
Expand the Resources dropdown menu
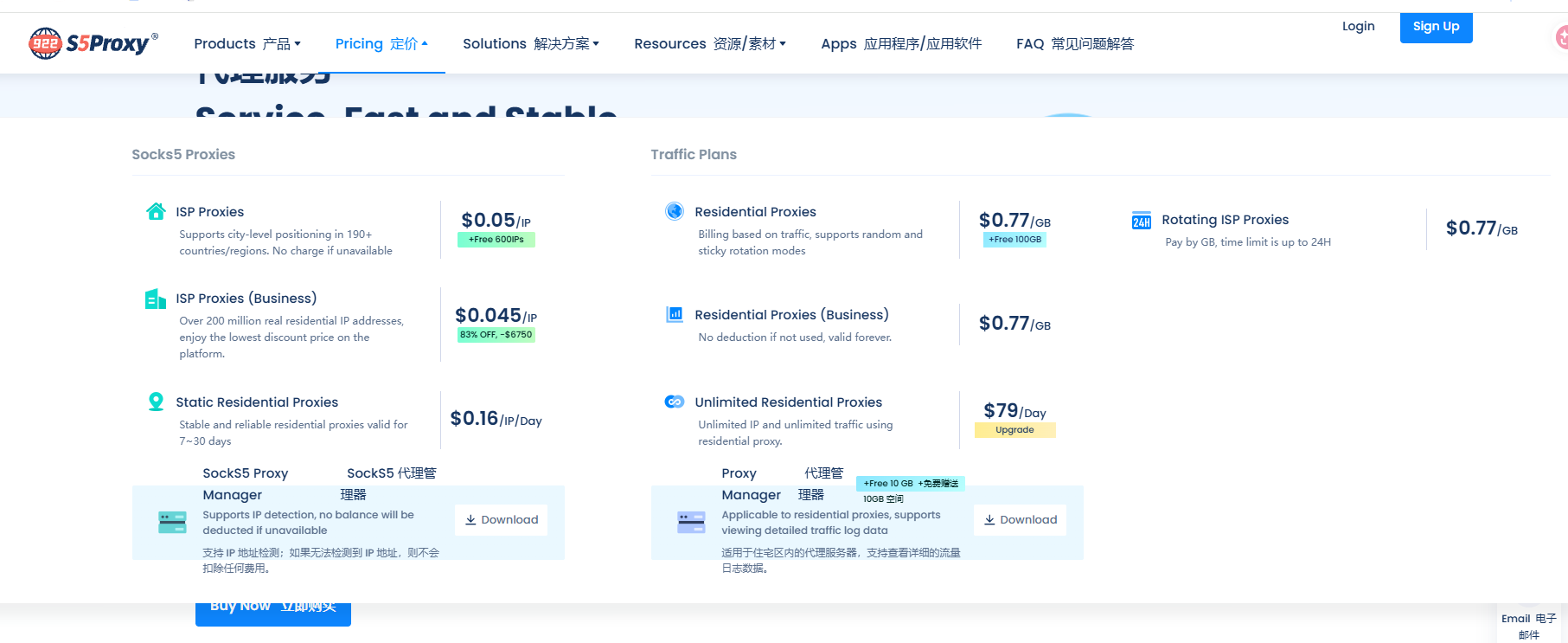[x=710, y=43]
